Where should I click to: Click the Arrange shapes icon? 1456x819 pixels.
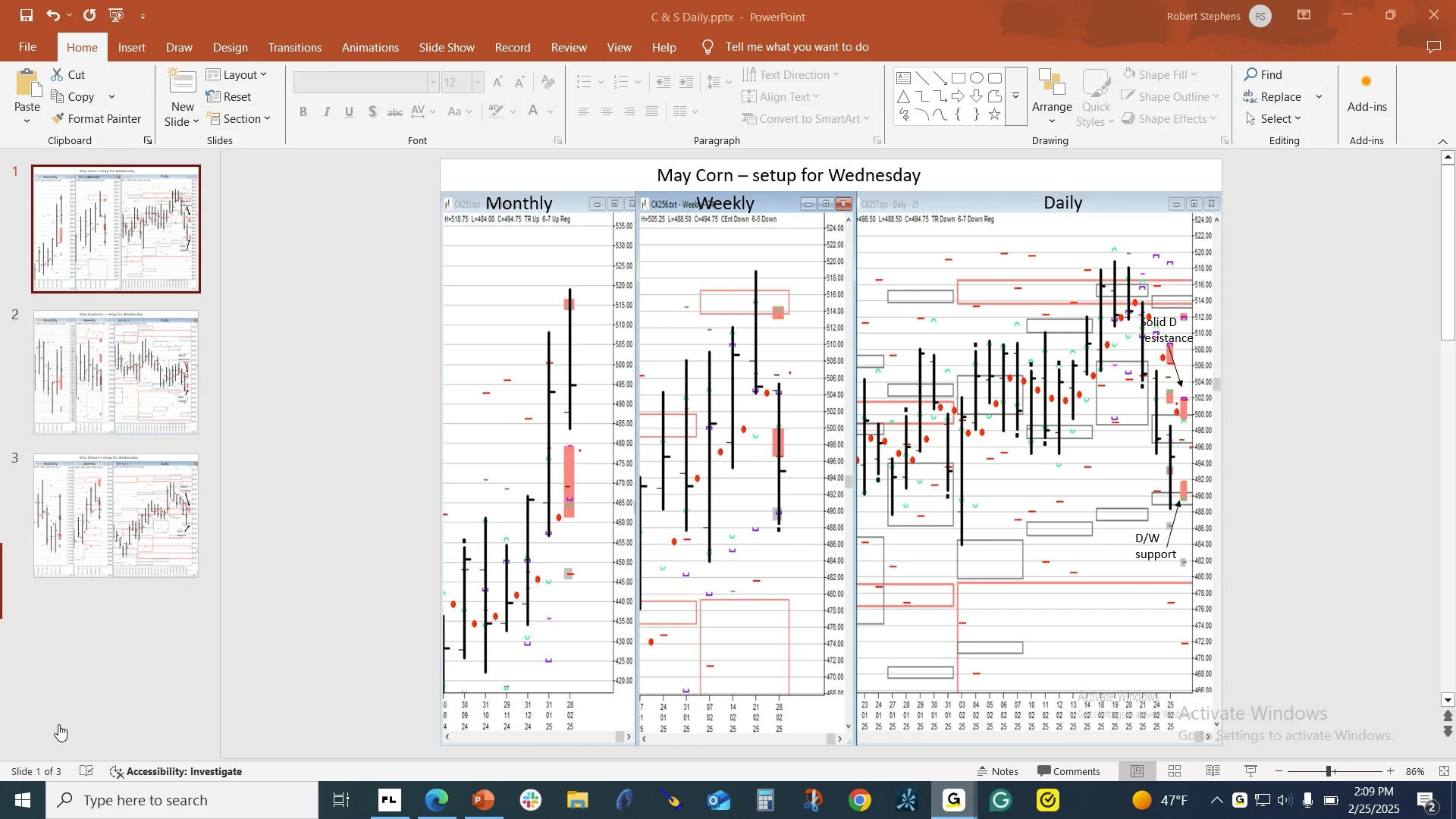click(x=1052, y=97)
